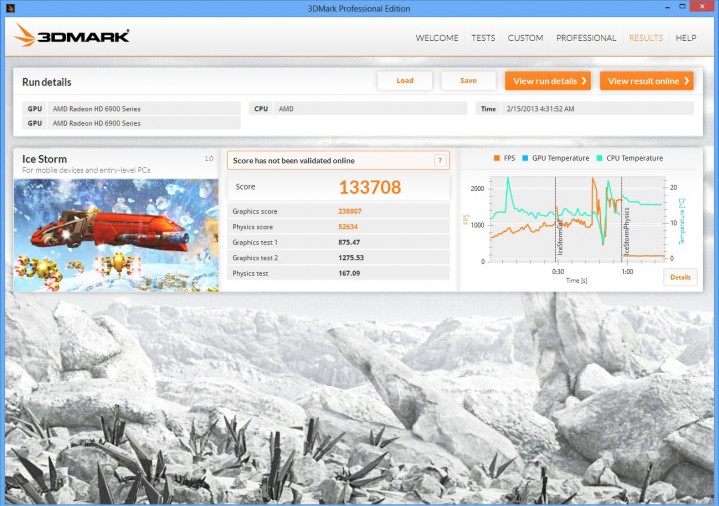This screenshot has height=506, width=719.
Task: Click 'Score has not been validated online' message
Action: coord(293,161)
